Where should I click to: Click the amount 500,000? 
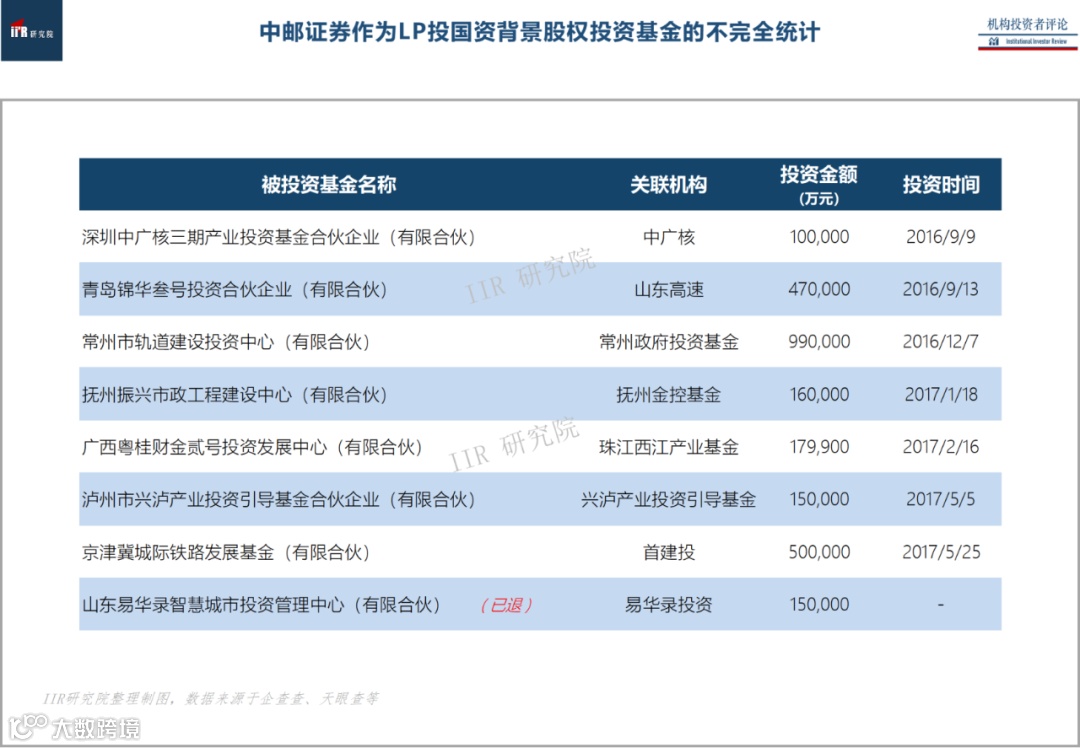click(819, 552)
